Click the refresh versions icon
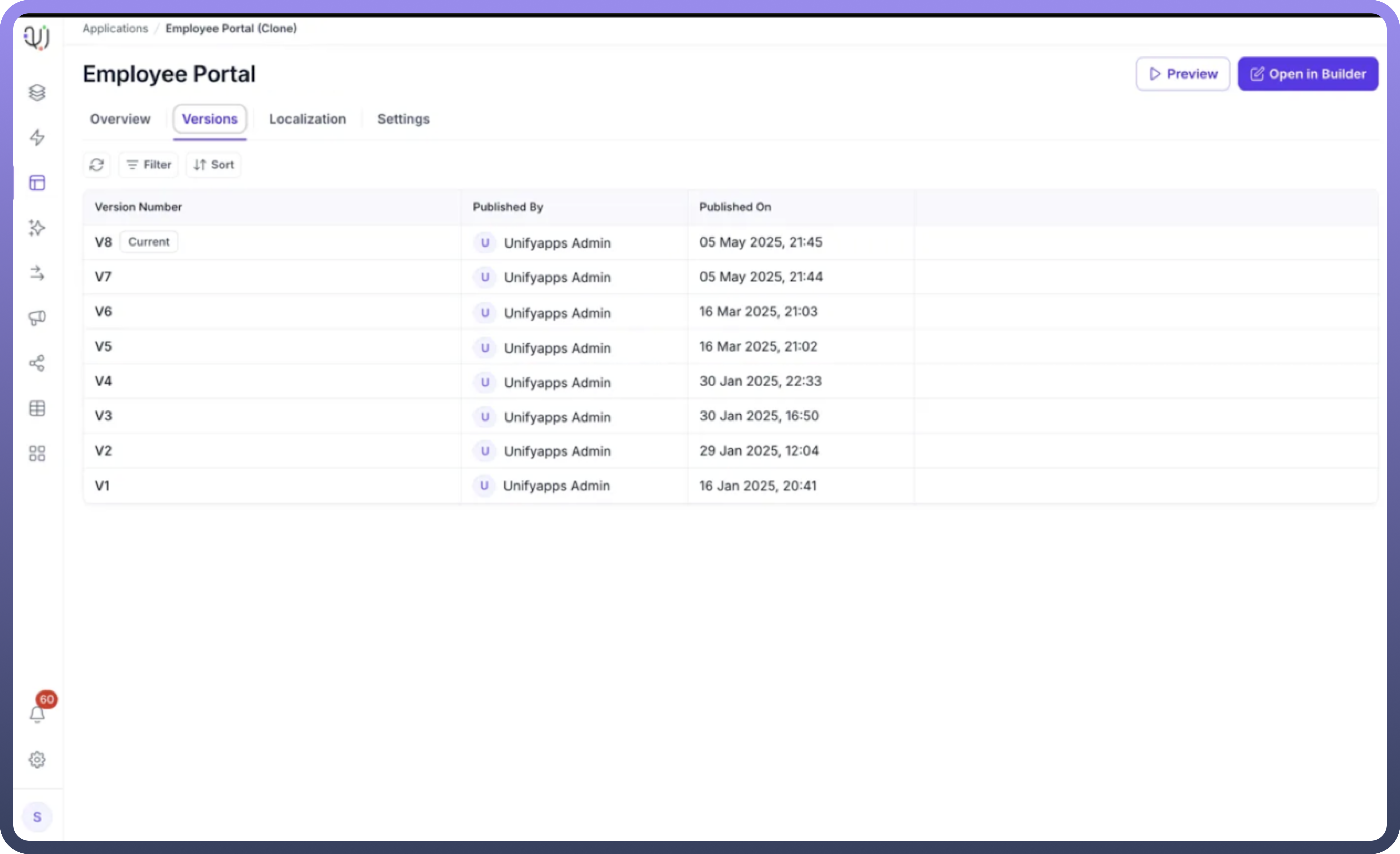 pos(97,165)
